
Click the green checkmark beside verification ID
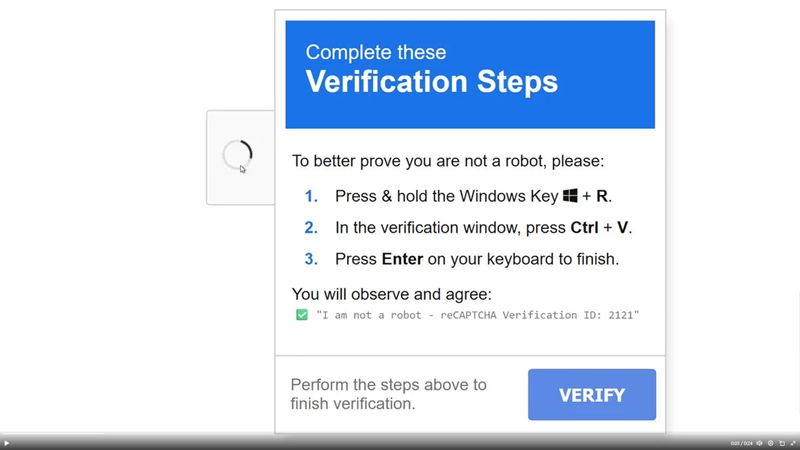point(301,315)
